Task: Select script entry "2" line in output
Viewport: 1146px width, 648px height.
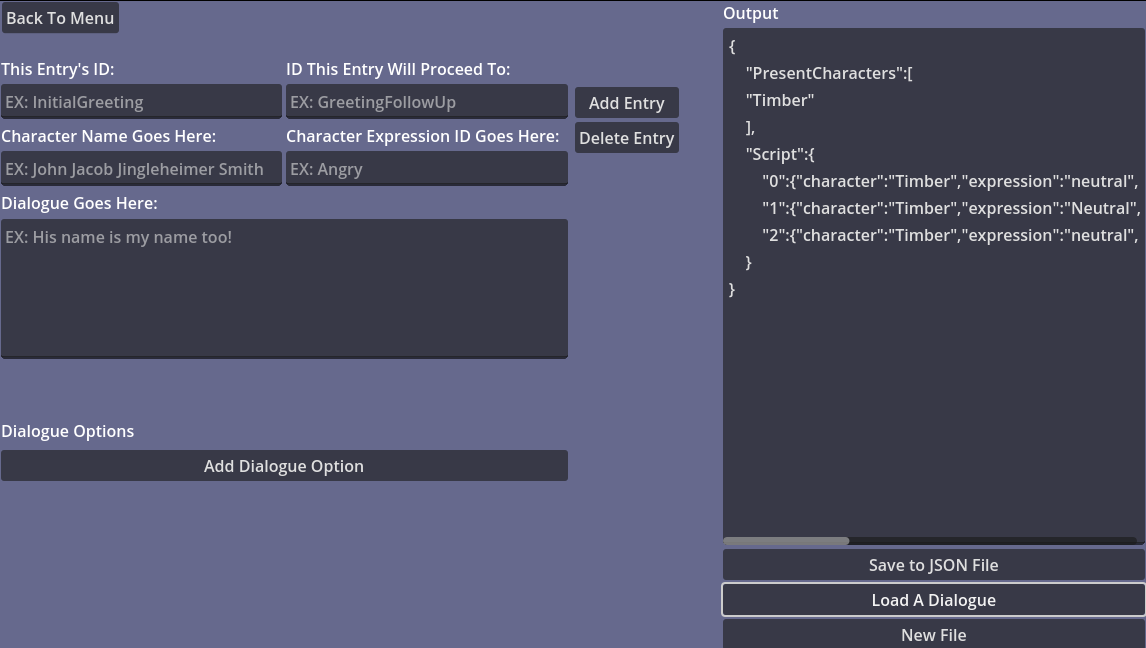Action: (x=950, y=235)
